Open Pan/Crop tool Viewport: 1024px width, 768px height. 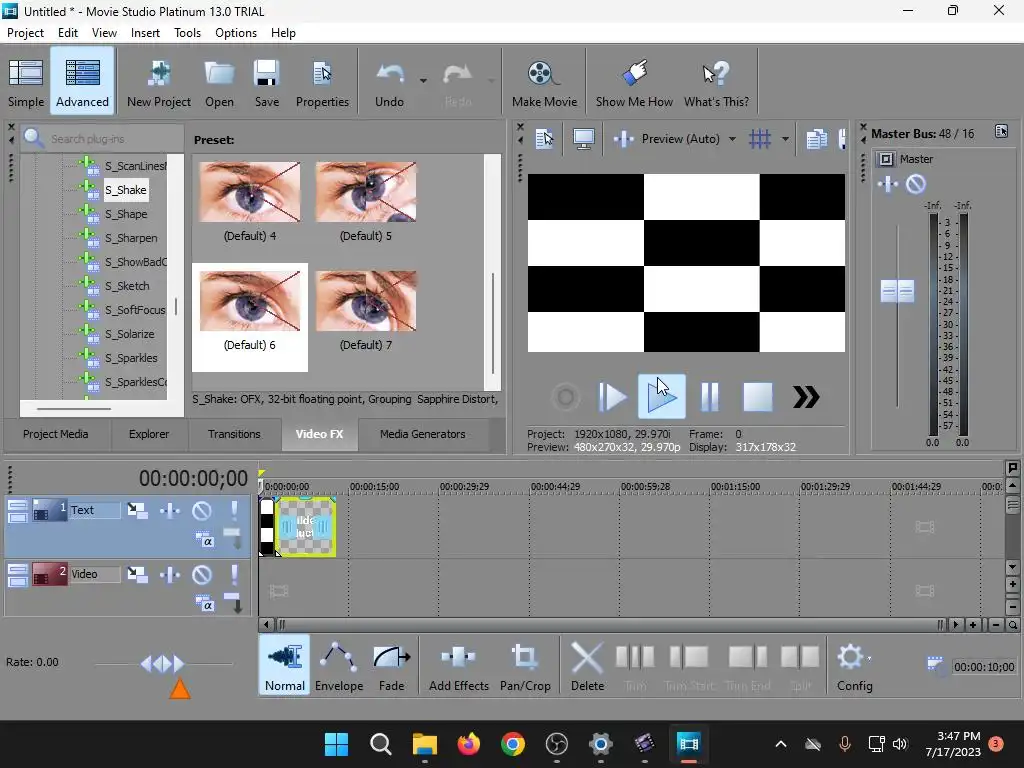(525, 665)
